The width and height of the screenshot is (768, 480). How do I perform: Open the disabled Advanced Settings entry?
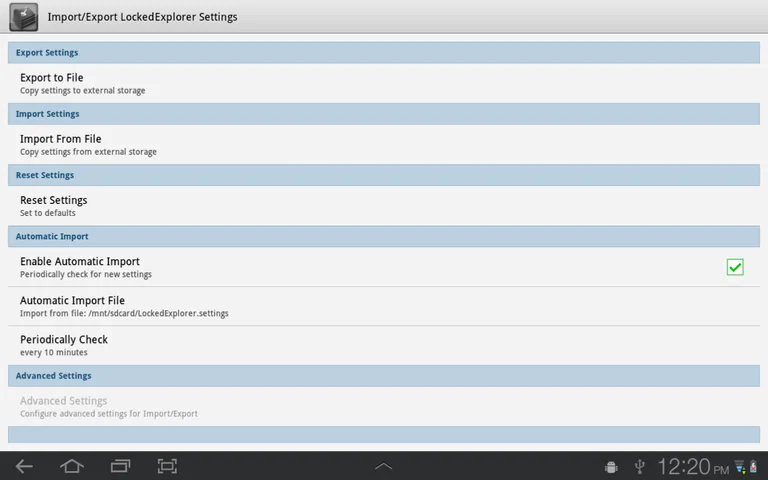coord(384,407)
